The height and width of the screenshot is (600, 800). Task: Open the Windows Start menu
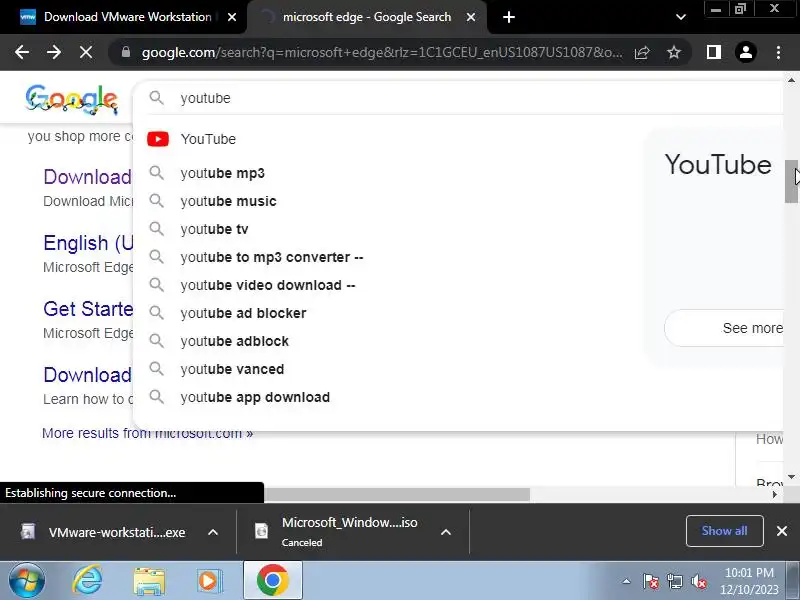(x=27, y=581)
